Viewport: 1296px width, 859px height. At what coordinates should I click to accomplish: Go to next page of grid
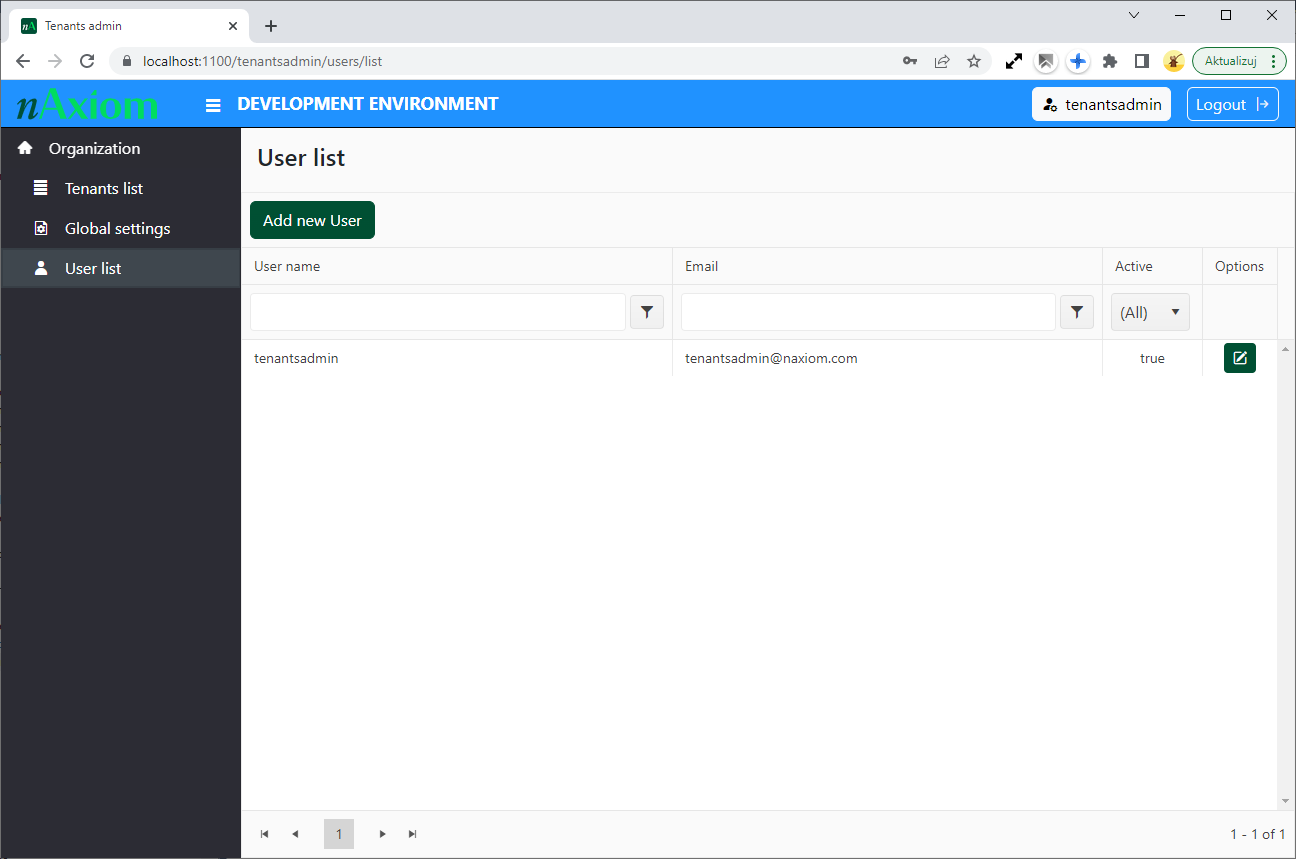tap(382, 834)
